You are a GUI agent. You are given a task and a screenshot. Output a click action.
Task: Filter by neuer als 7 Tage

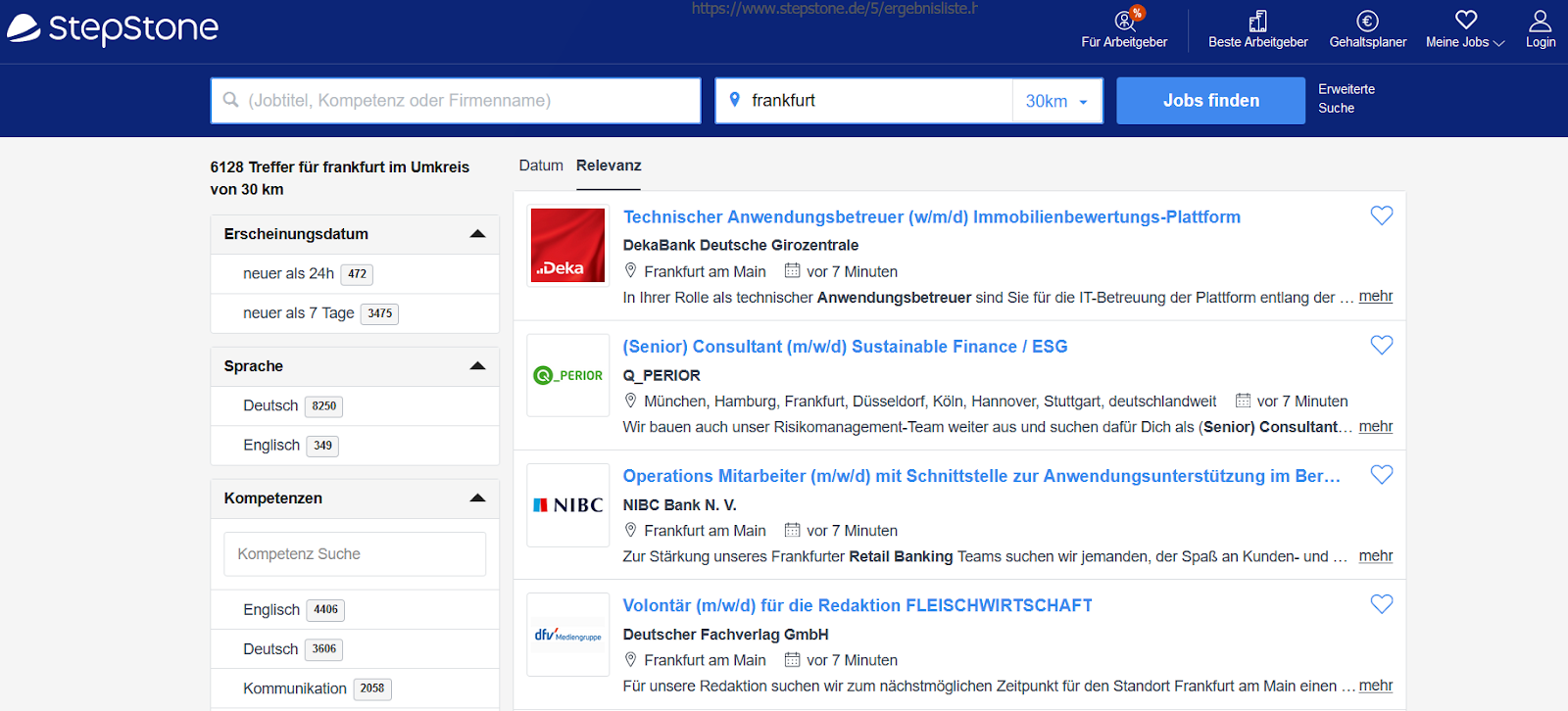click(x=320, y=313)
